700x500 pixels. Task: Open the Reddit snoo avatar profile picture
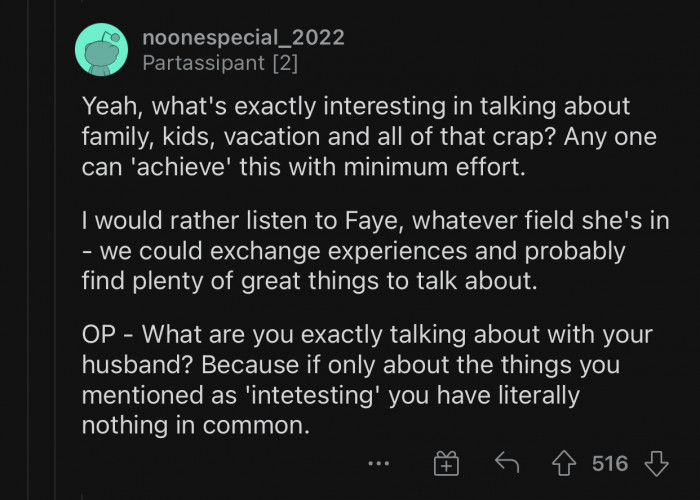pos(101,50)
